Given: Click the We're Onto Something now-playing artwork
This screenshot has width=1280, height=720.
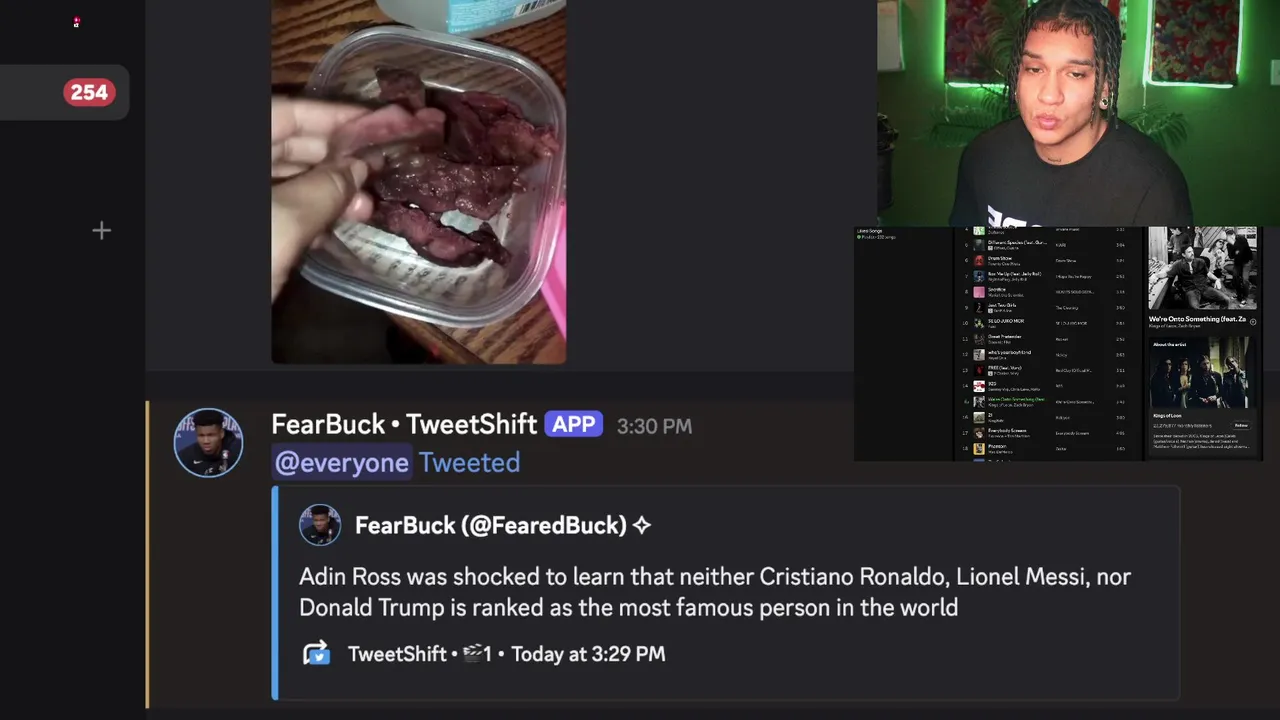Looking at the screenshot, I should pos(1203,268).
